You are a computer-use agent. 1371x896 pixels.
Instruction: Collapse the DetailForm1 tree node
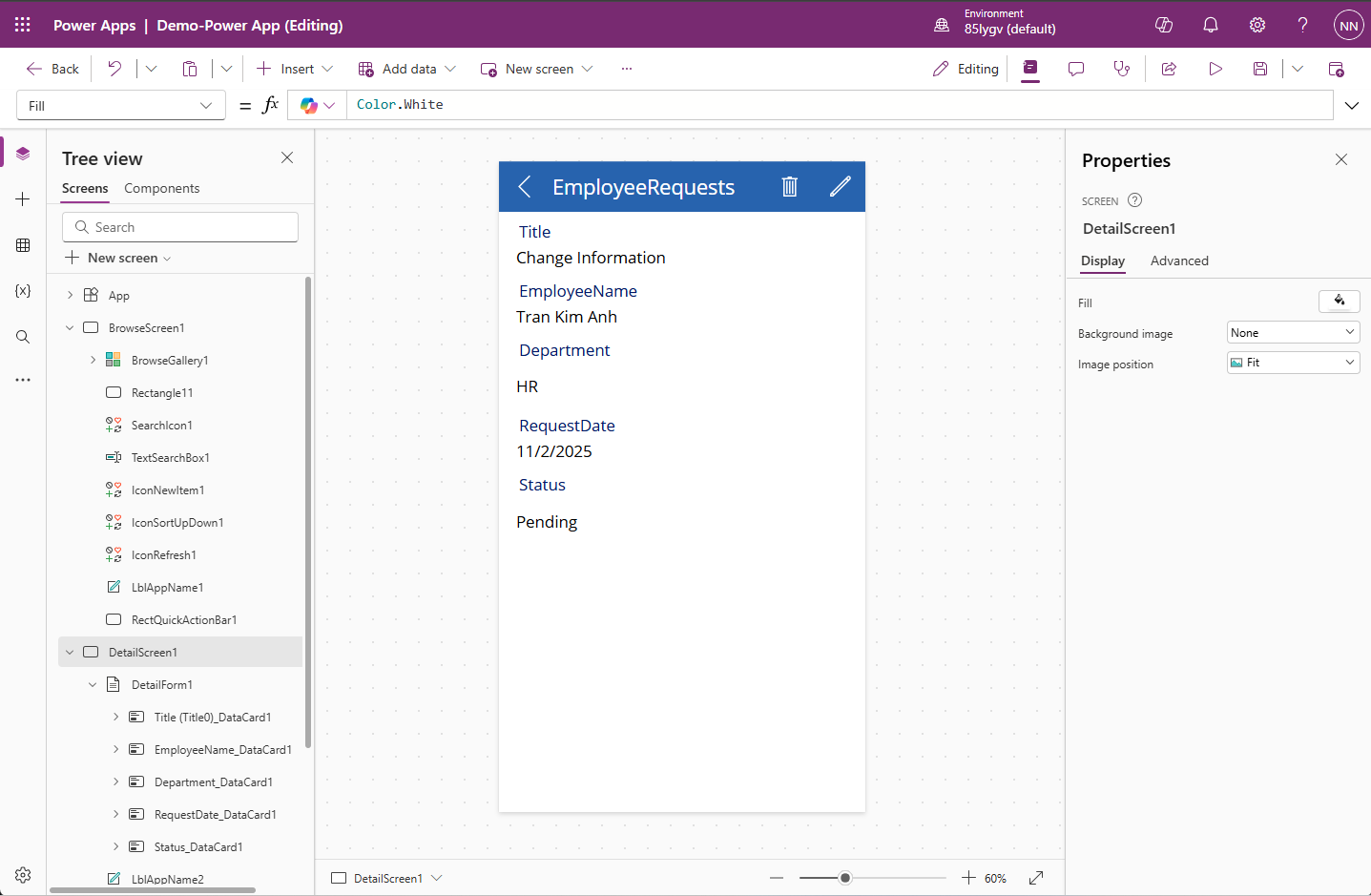[93, 685]
